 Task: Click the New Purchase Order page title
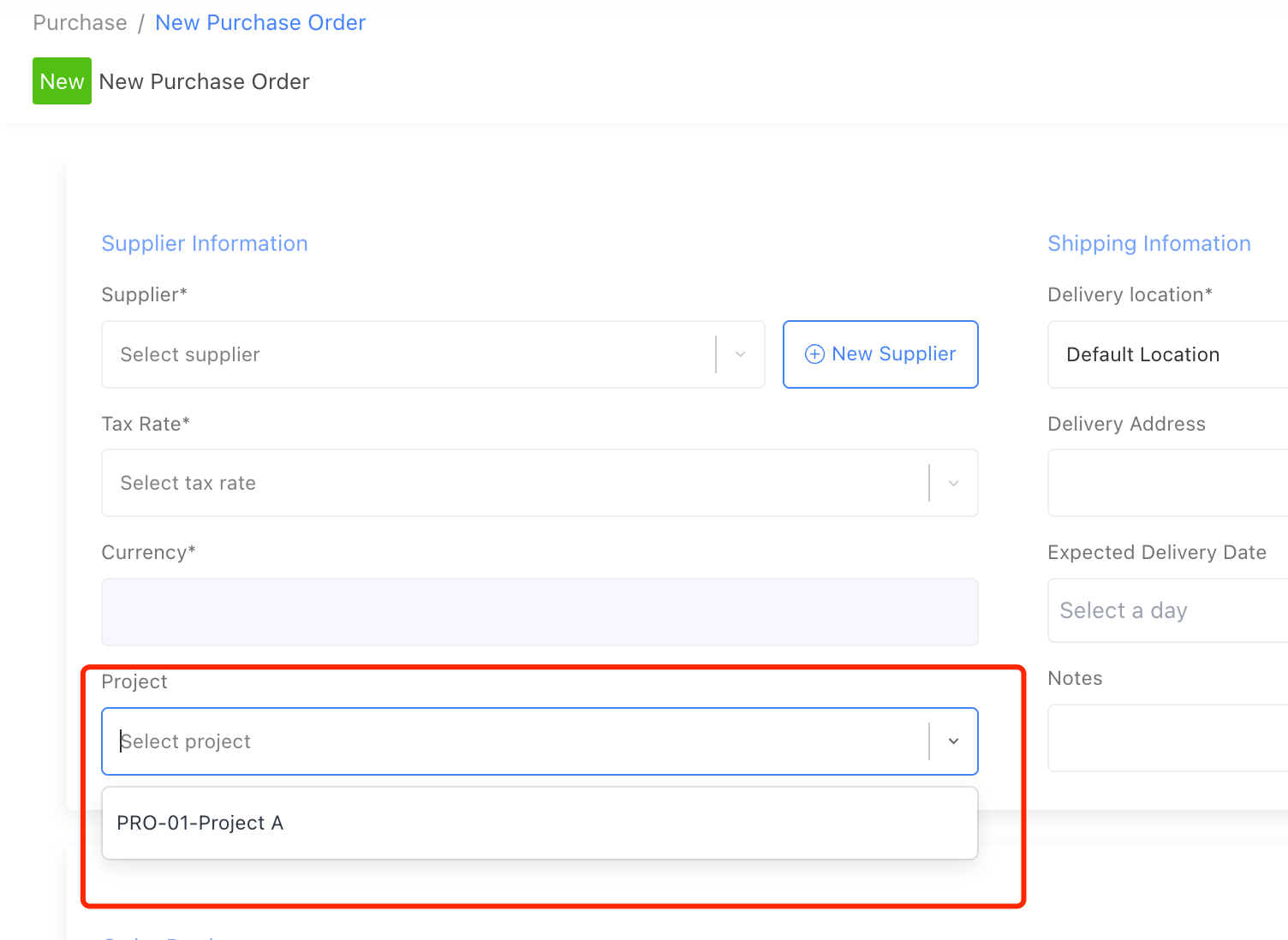(204, 81)
